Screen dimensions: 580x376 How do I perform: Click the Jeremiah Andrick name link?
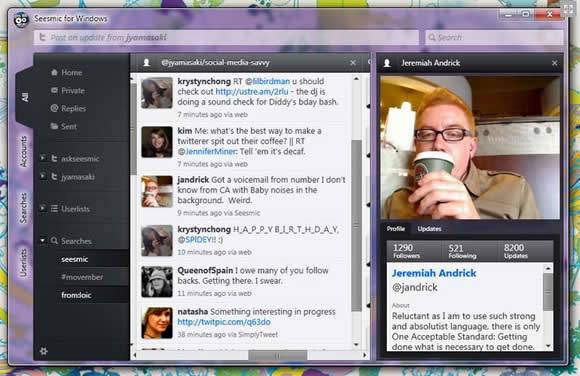click(434, 273)
